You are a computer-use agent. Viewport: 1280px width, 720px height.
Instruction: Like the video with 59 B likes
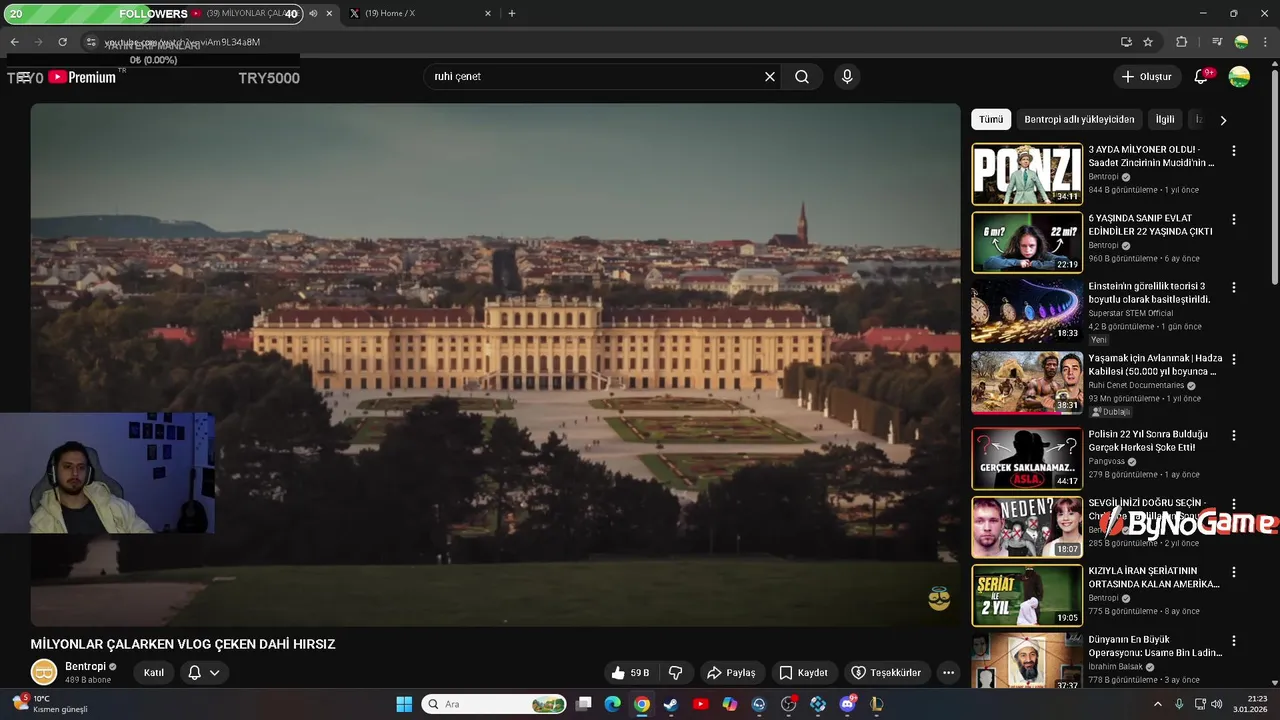(x=630, y=673)
